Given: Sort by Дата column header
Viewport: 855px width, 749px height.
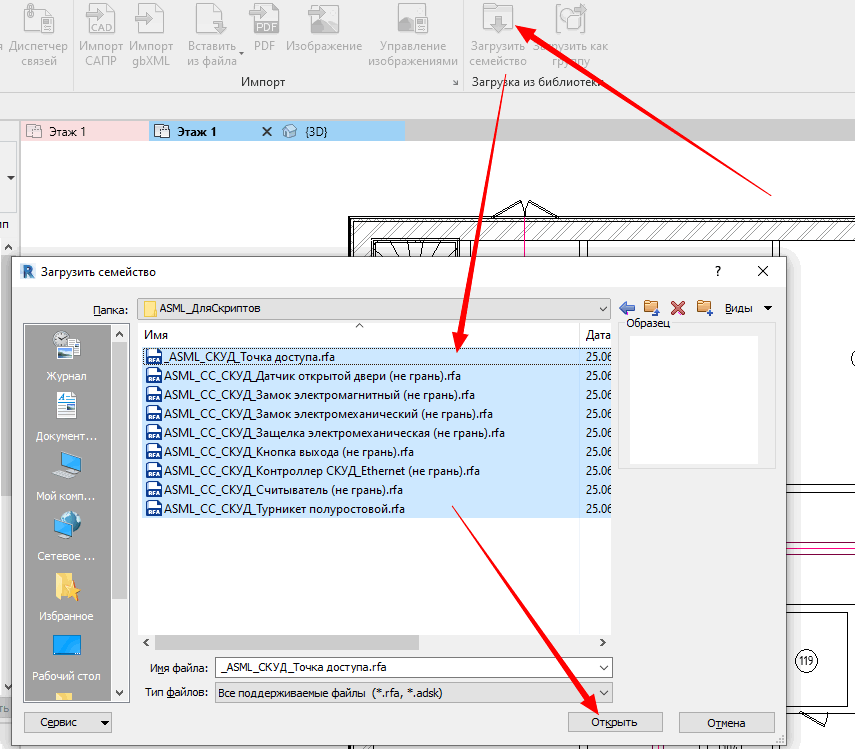Looking at the screenshot, I should coord(596,335).
